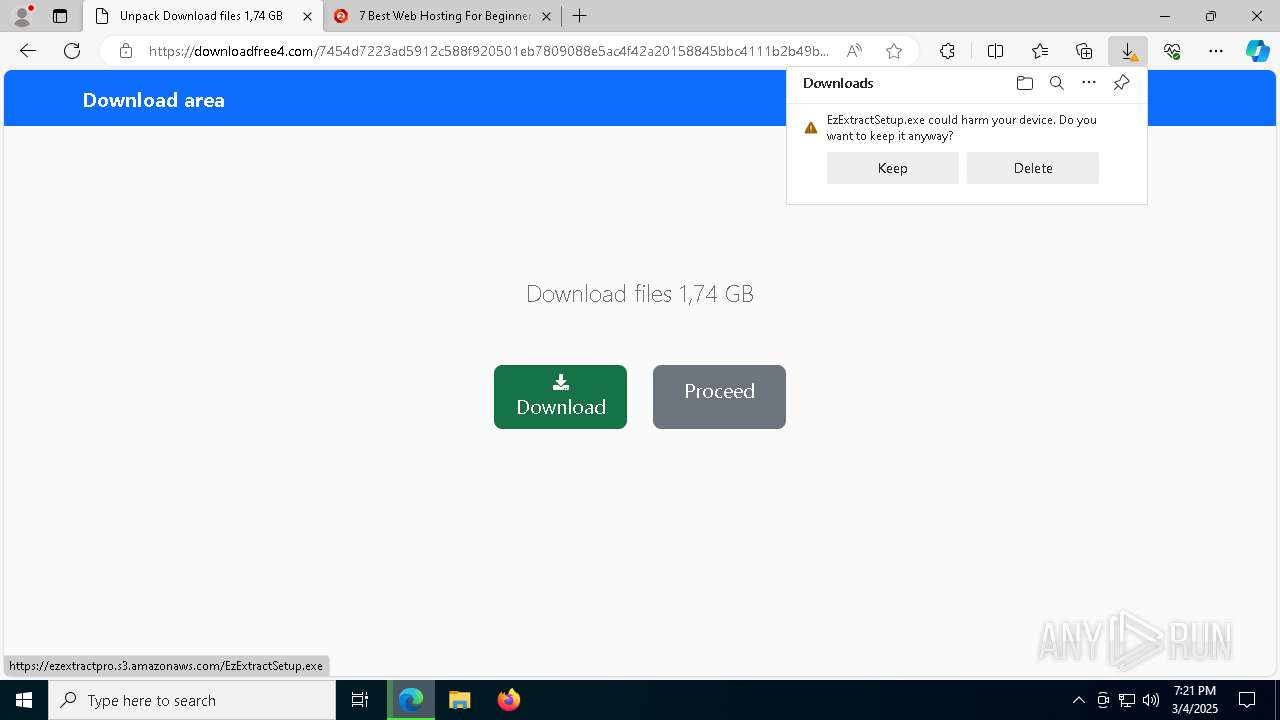Open the Collections icon
The height and width of the screenshot is (720, 1280).
(x=1084, y=51)
